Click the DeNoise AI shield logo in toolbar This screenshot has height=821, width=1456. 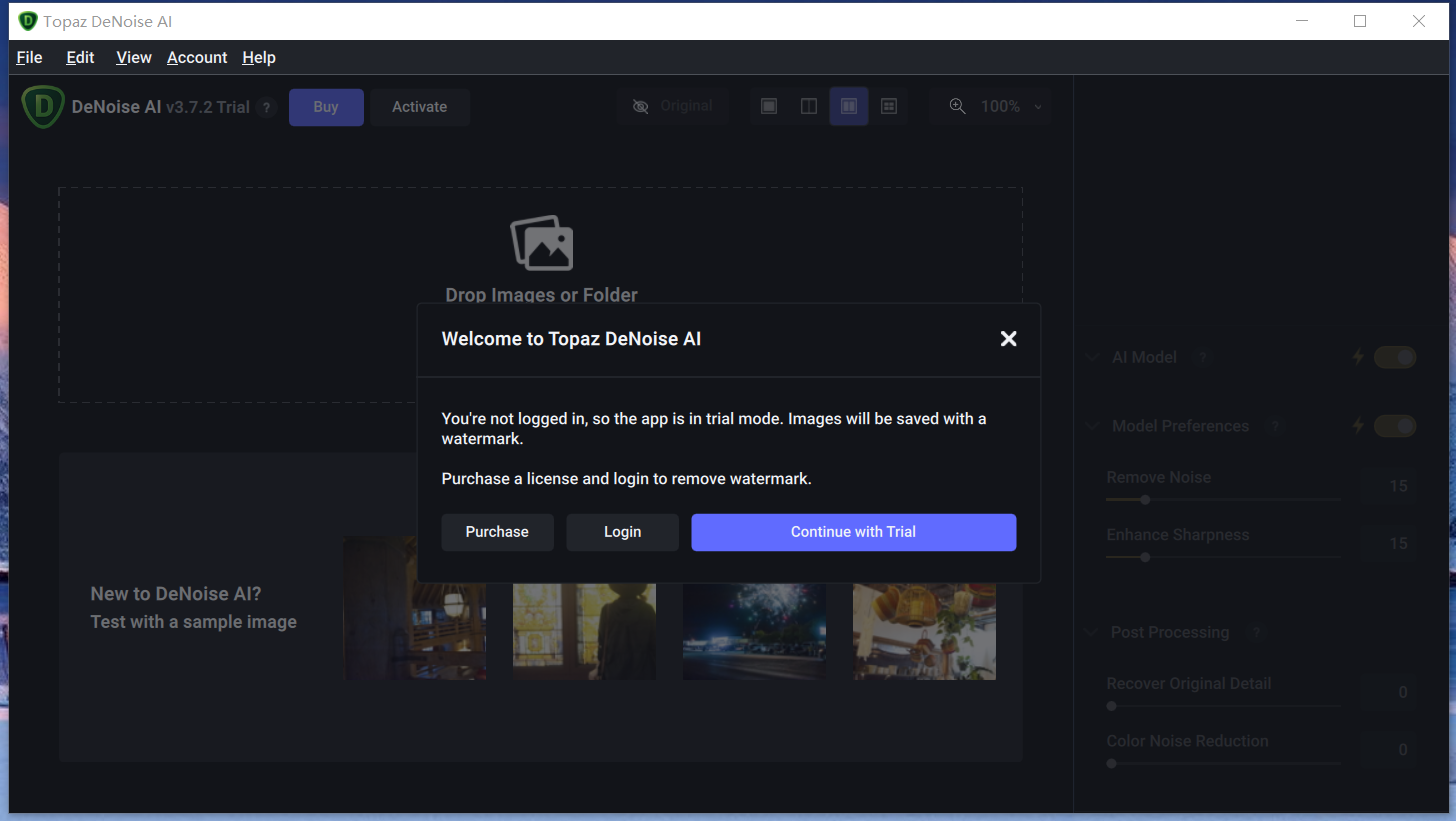pos(43,107)
